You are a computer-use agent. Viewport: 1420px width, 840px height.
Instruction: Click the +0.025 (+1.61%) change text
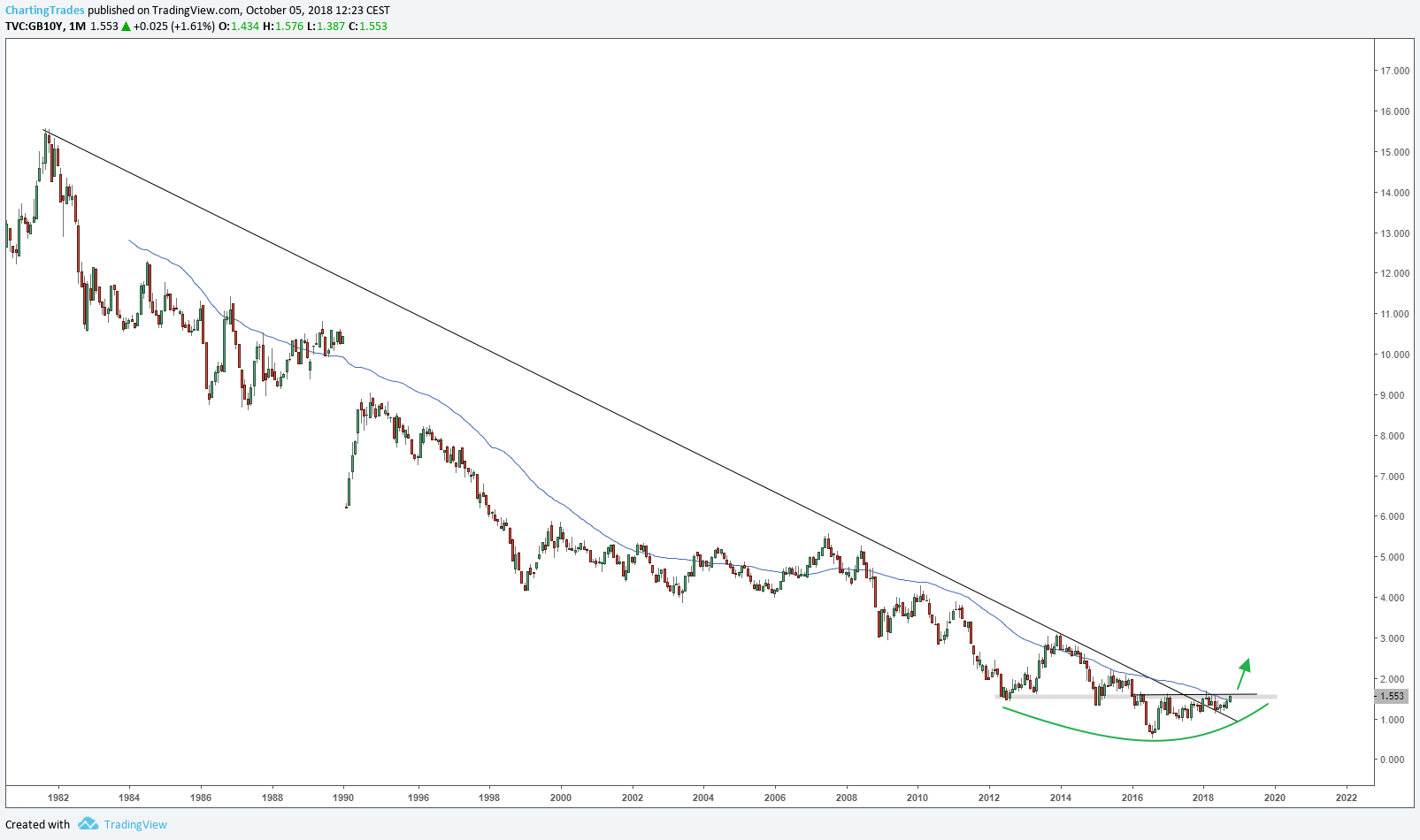173,27
